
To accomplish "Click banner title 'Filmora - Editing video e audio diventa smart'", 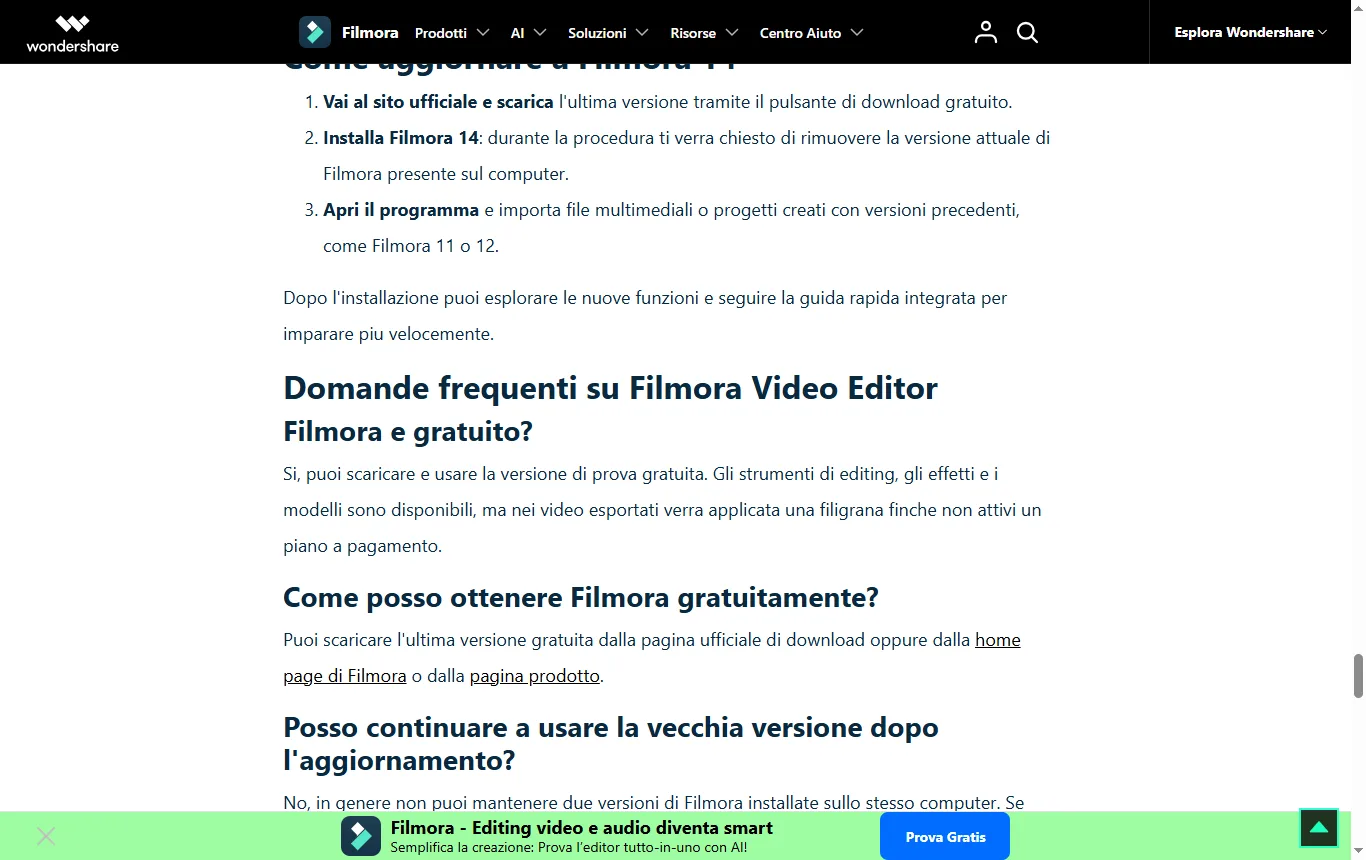I will click(582, 828).
